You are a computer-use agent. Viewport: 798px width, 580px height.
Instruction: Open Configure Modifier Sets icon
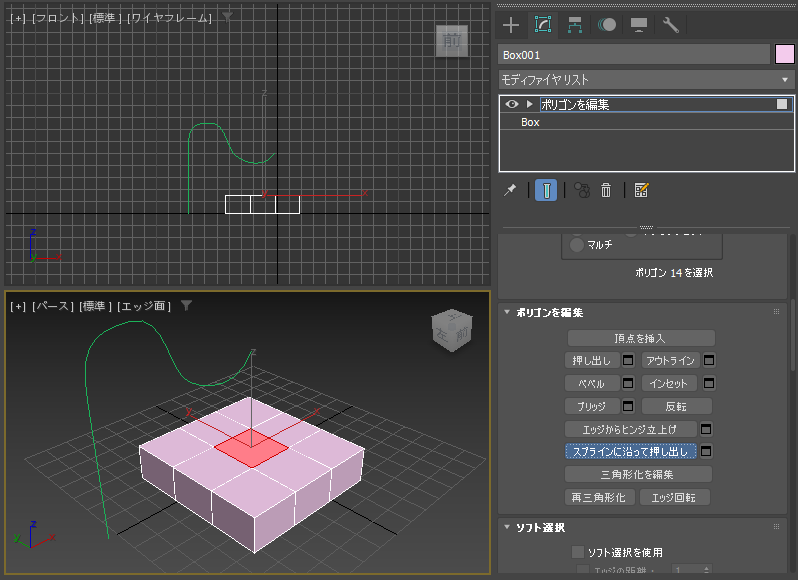[x=641, y=190]
